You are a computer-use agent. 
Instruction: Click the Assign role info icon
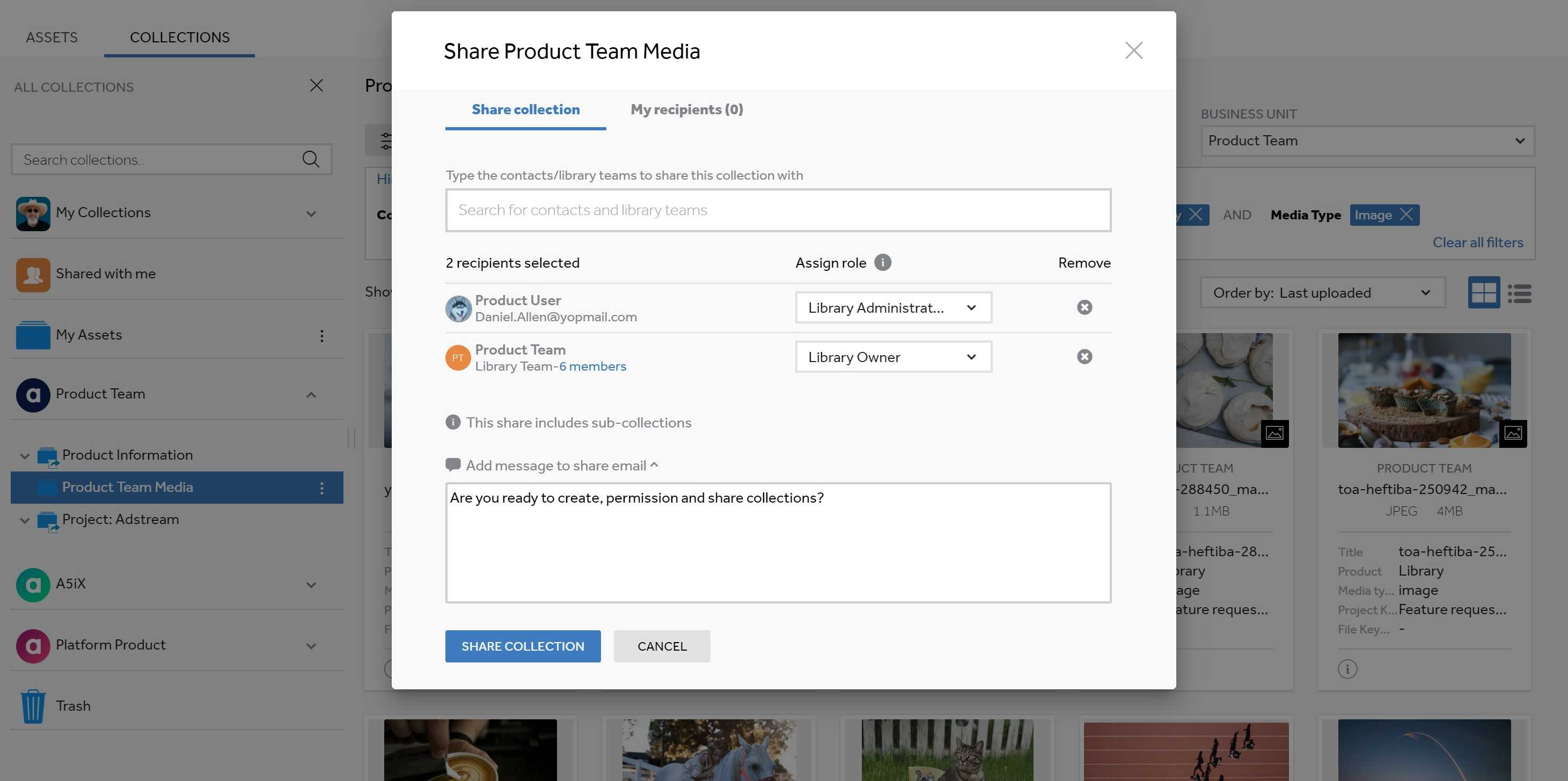[x=883, y=262]
